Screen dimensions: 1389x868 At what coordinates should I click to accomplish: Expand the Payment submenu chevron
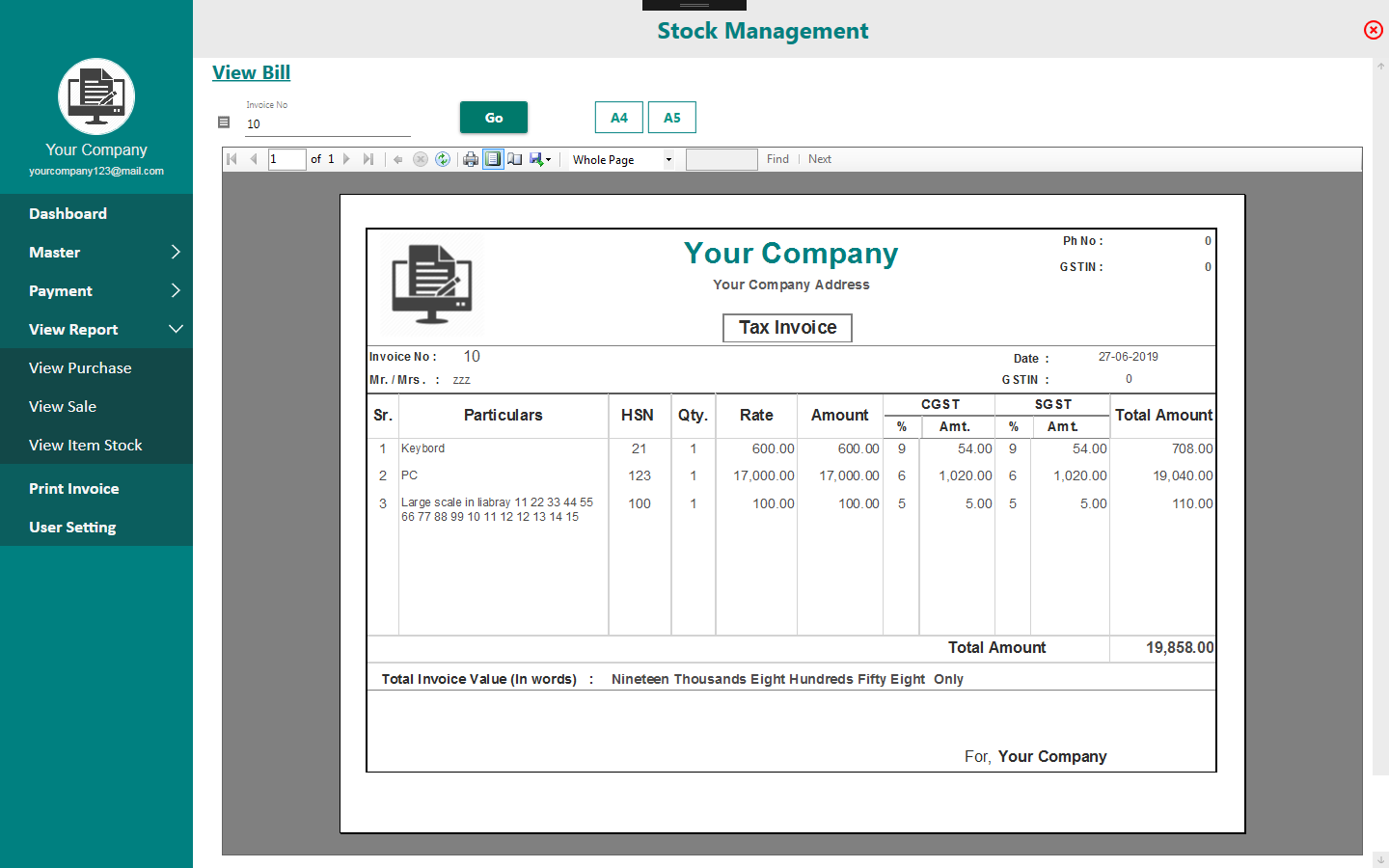click(176, 290)
